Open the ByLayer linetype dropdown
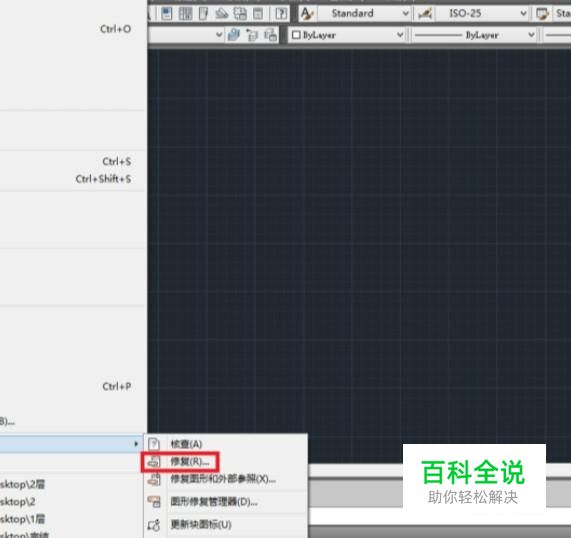This screenshot has height=538, width=571. pos(474,35)
